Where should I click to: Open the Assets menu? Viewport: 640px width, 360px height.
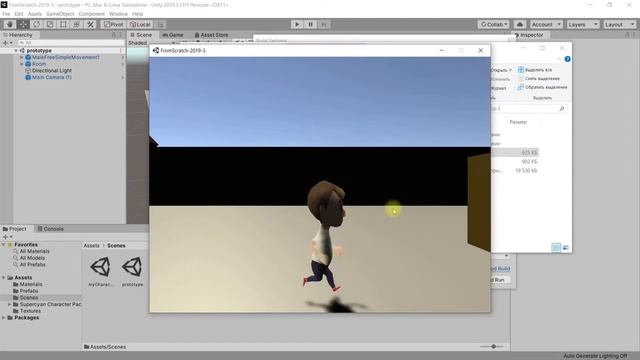coord(35,14)
